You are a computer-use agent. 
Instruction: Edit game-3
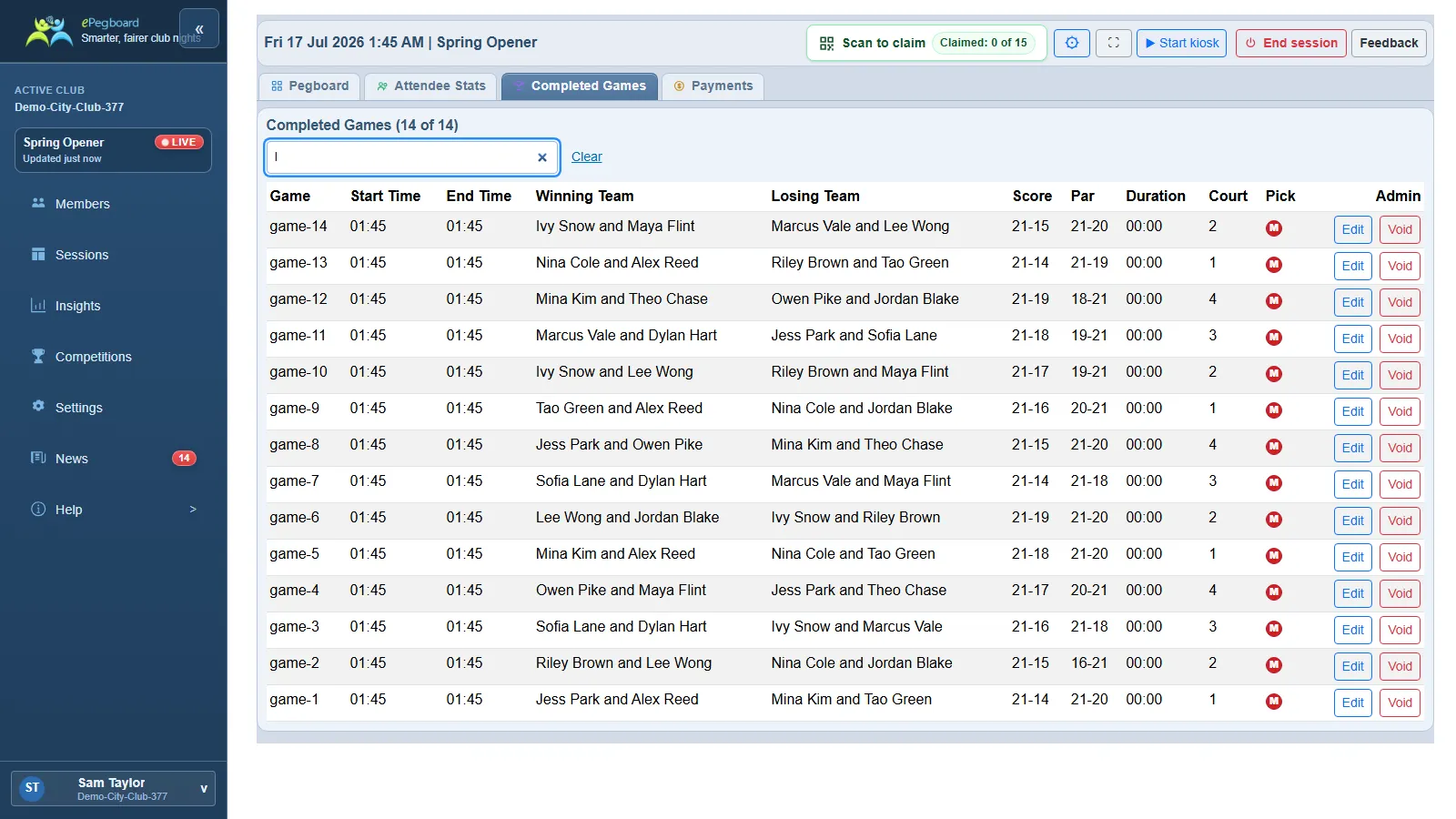(1353, 630)
